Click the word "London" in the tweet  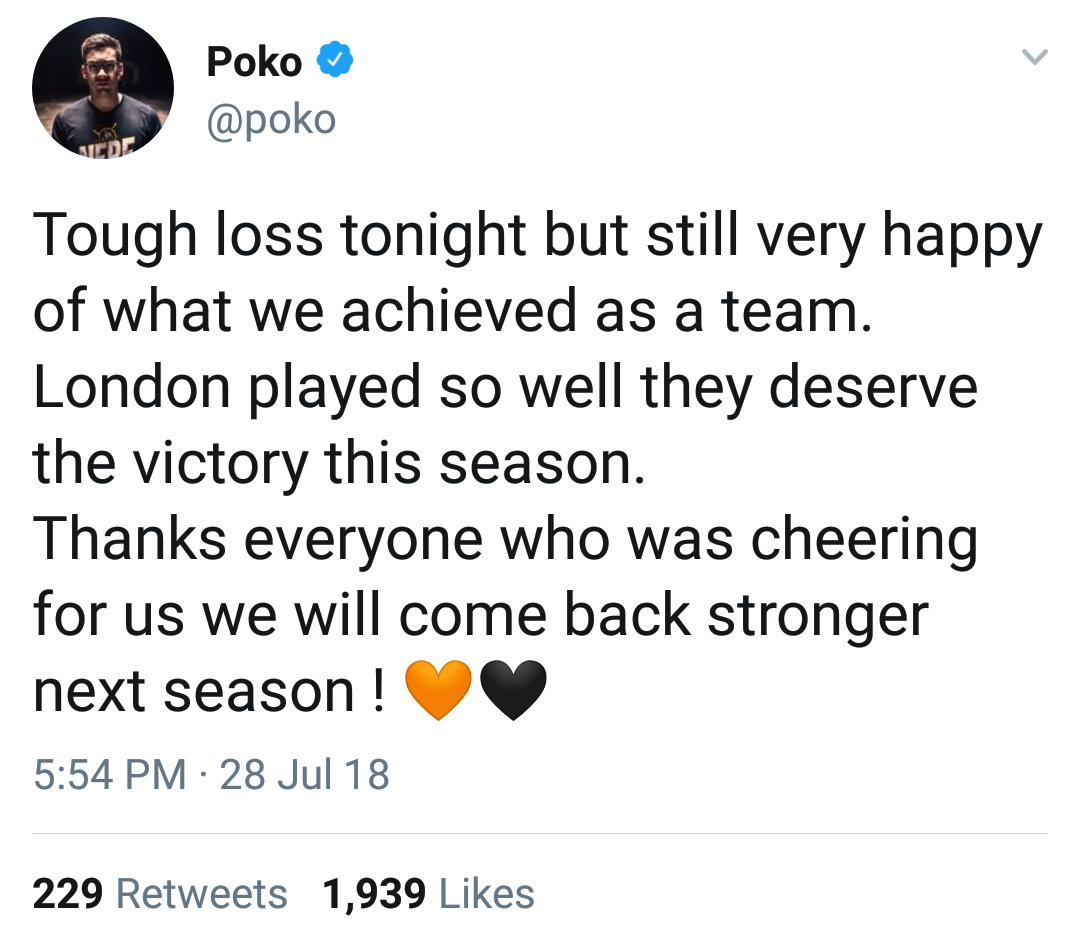click(x=131, y=387)
